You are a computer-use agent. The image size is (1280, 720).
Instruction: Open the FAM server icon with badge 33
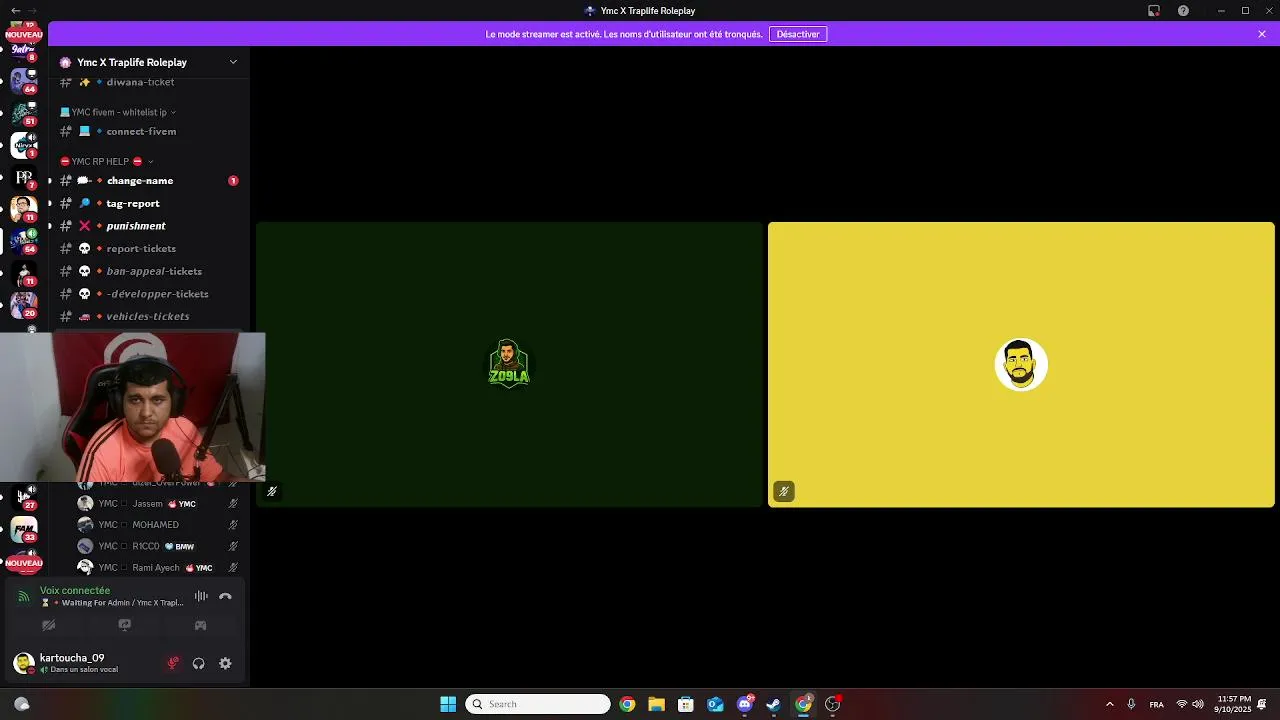tap(24, 528)
